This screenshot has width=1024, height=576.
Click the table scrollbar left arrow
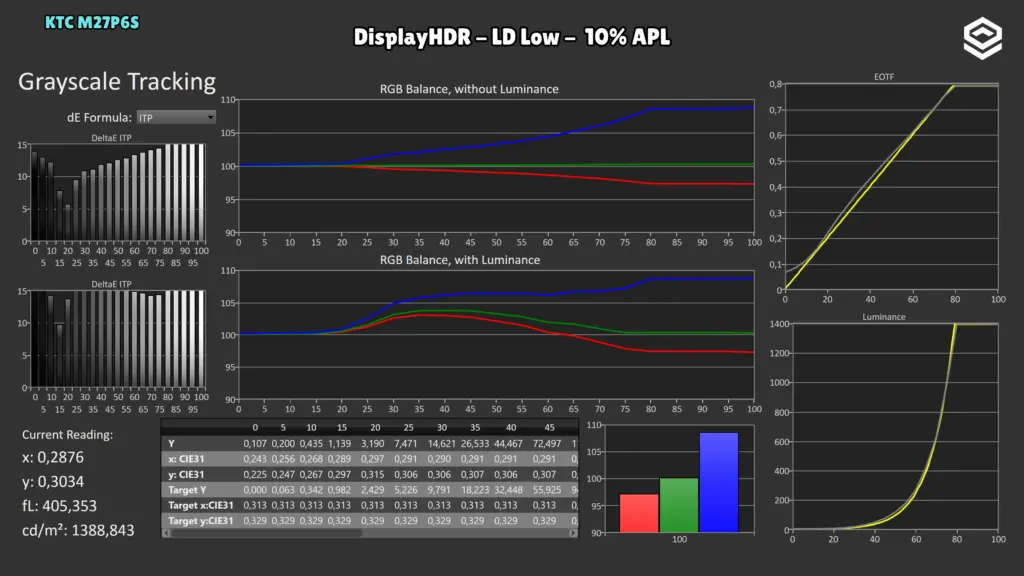166,533
